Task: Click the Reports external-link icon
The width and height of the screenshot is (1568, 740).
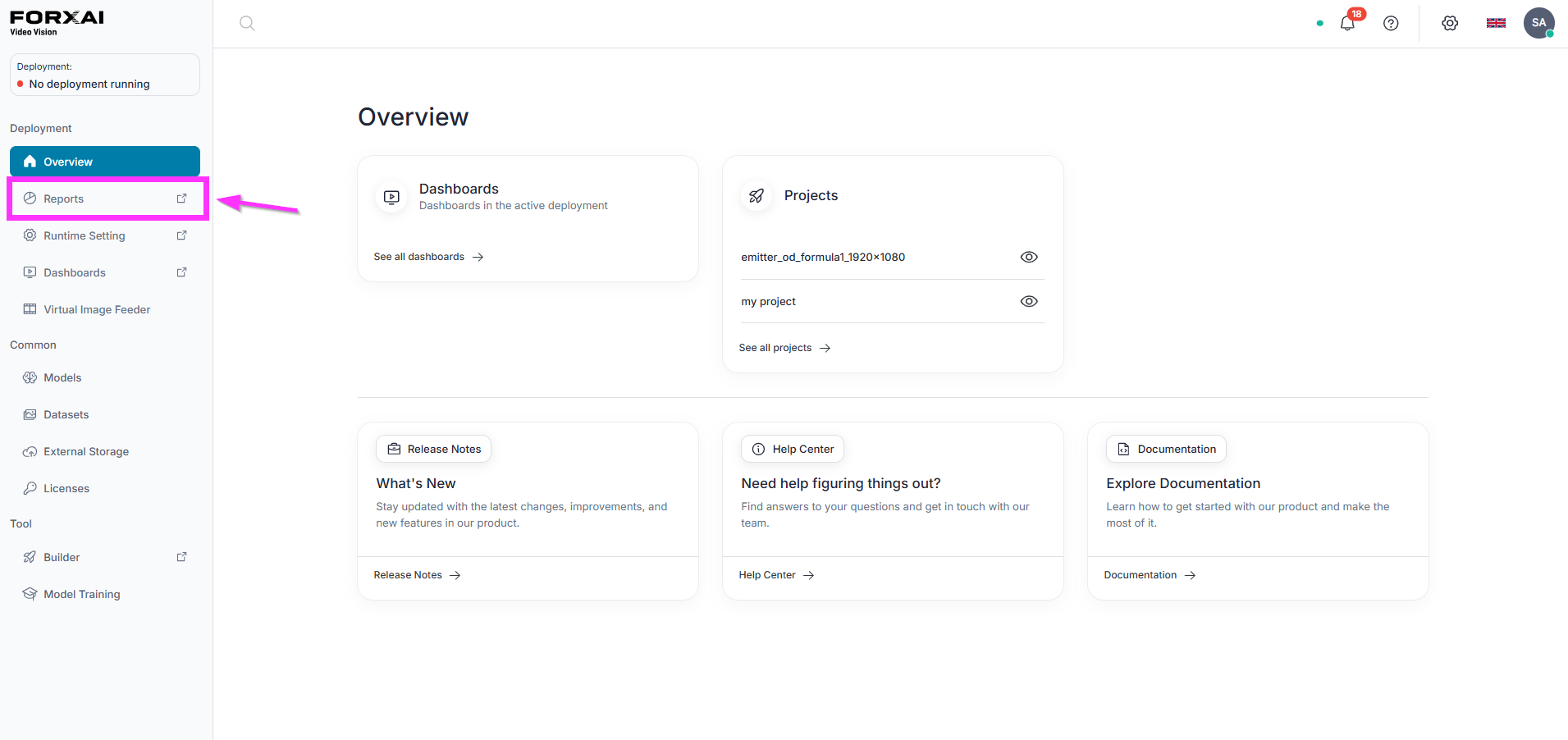Action: tap(182, 199)
